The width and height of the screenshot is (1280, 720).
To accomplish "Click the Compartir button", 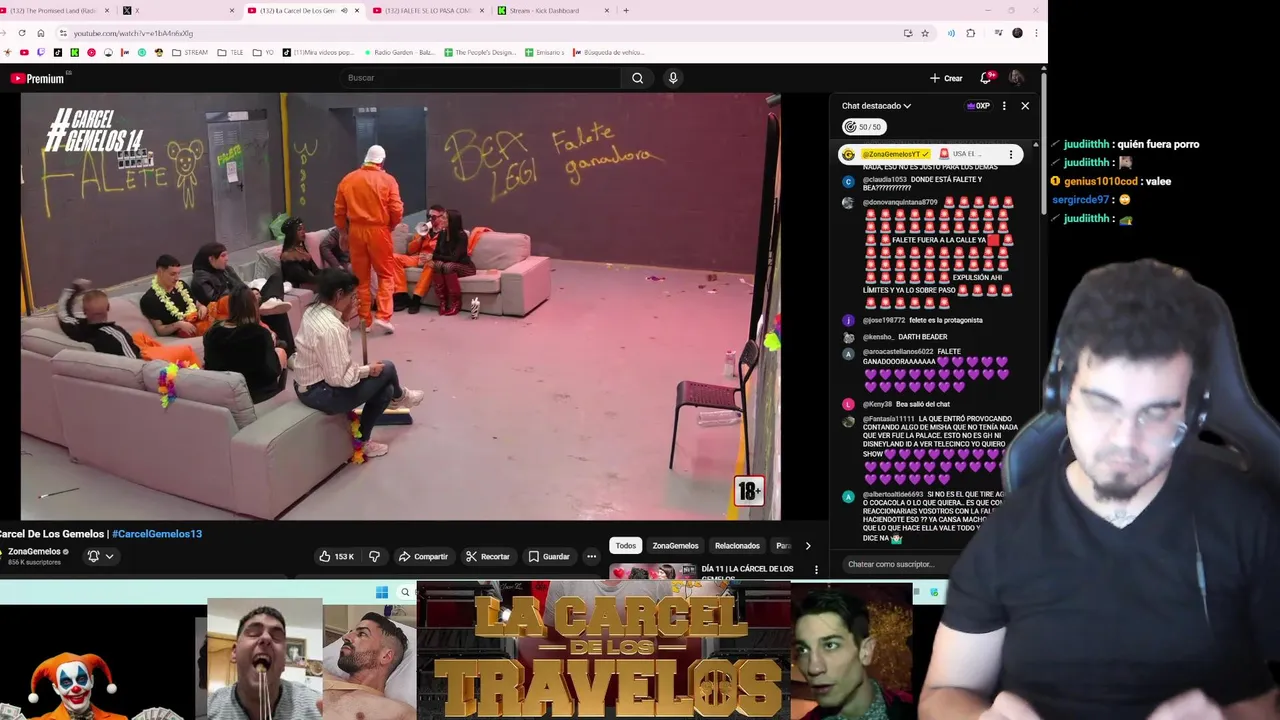I will 423,556.
